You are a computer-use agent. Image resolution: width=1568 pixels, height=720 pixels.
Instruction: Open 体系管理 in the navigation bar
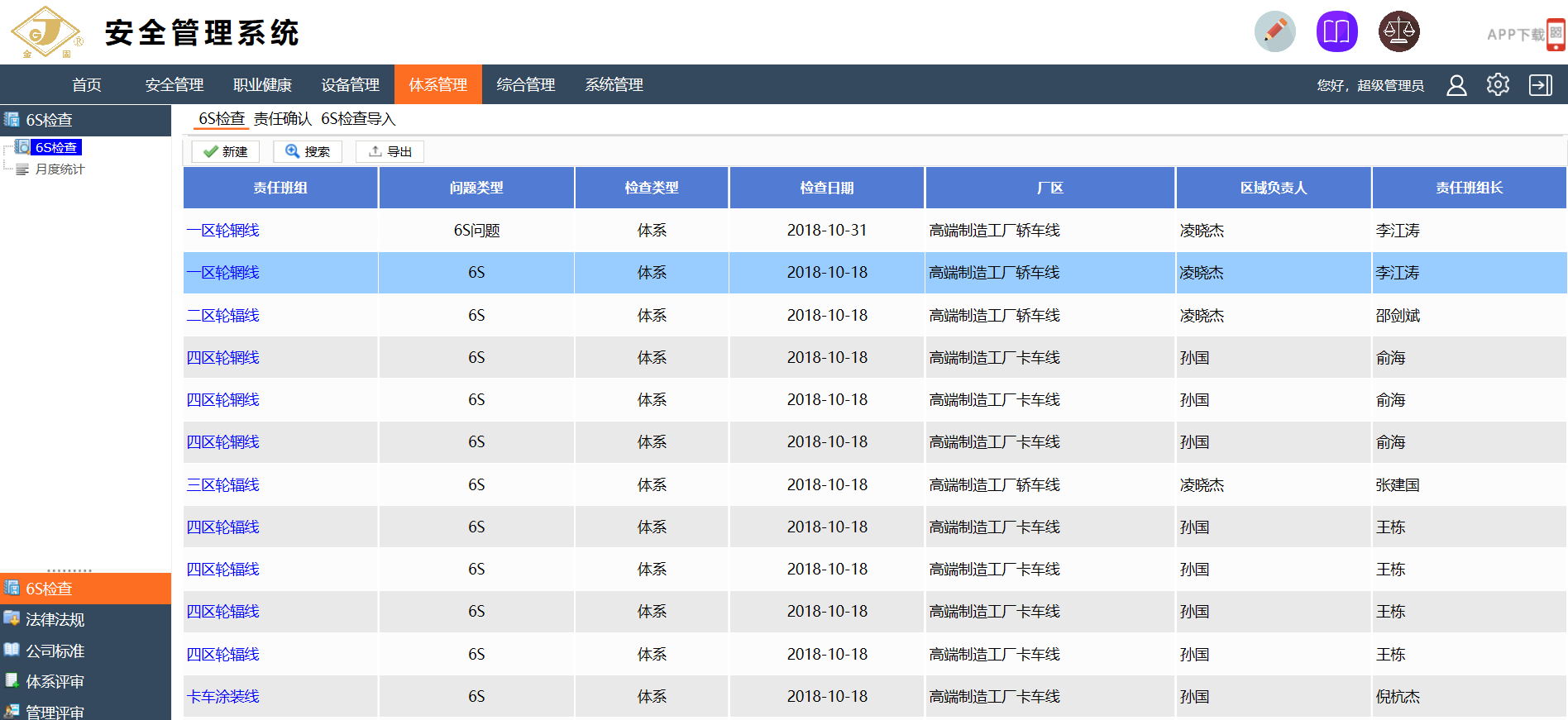pos(437,85)
